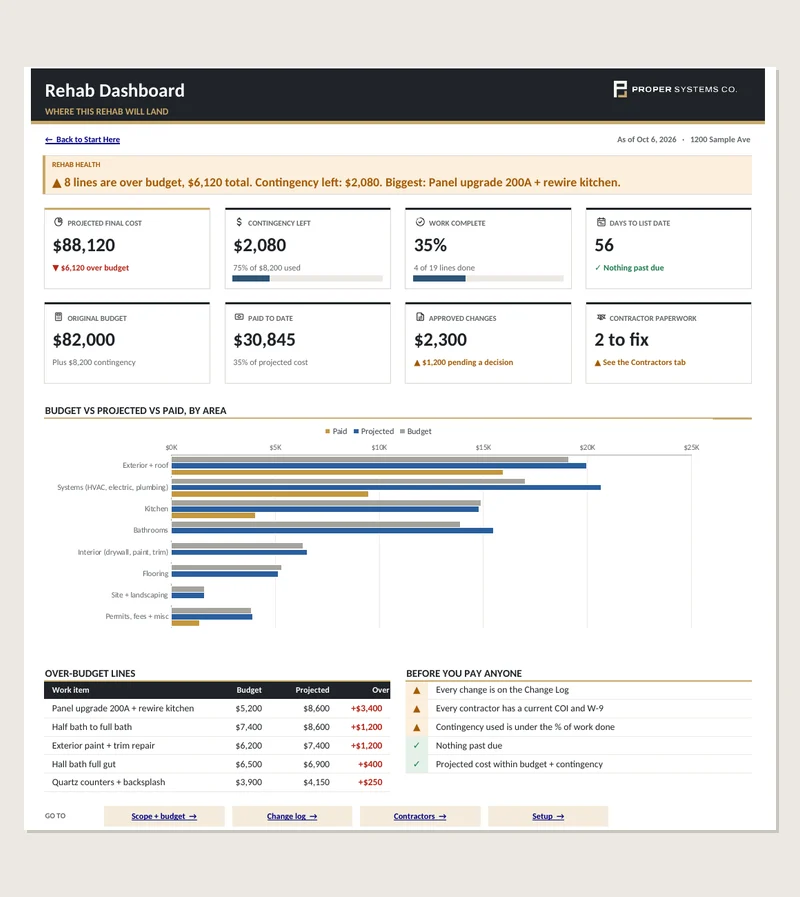Click warning triangle beside $1,200 pending a decision
The width and height of the screenshot is (800, 897).
pyautogui.click(x=417, y=363)
